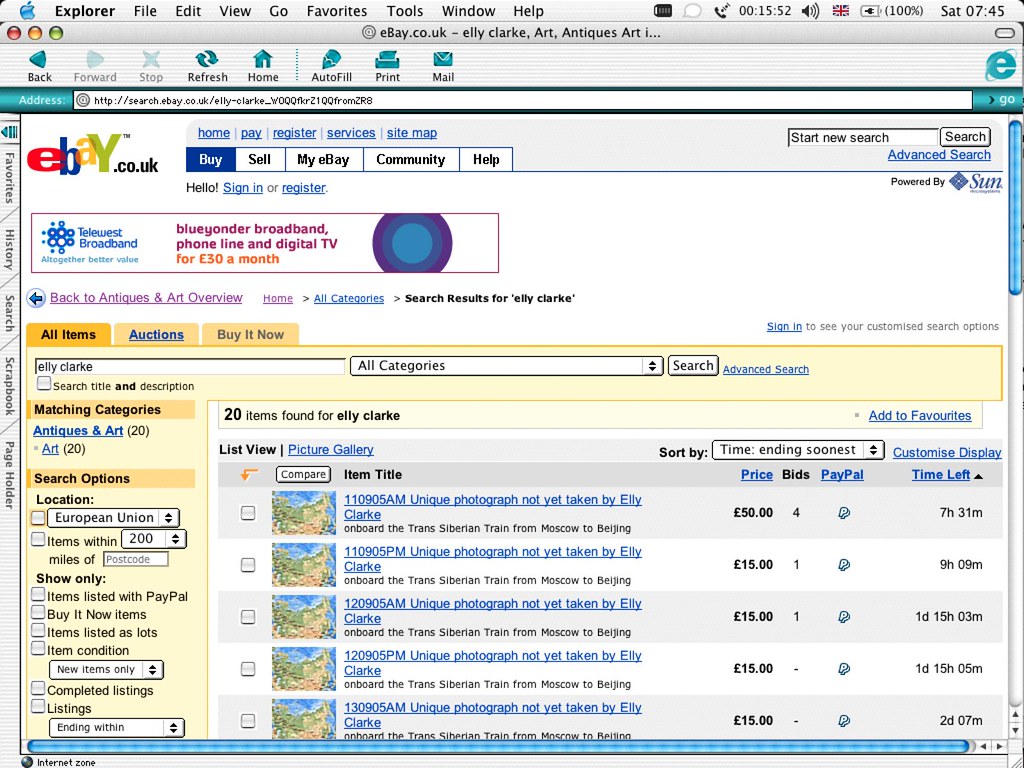This screenshot has width=1024, height=768.
Task: Click the Refresh icon in the toolbar
Action: (x=207, y=65)
